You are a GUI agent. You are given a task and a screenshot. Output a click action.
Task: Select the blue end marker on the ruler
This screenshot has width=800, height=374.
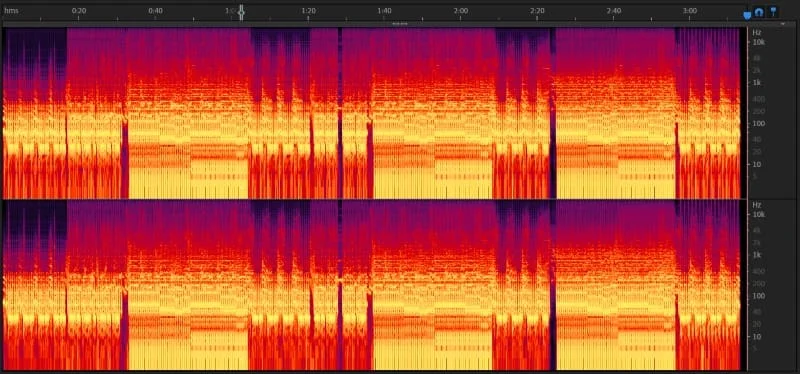pos(747,15)
